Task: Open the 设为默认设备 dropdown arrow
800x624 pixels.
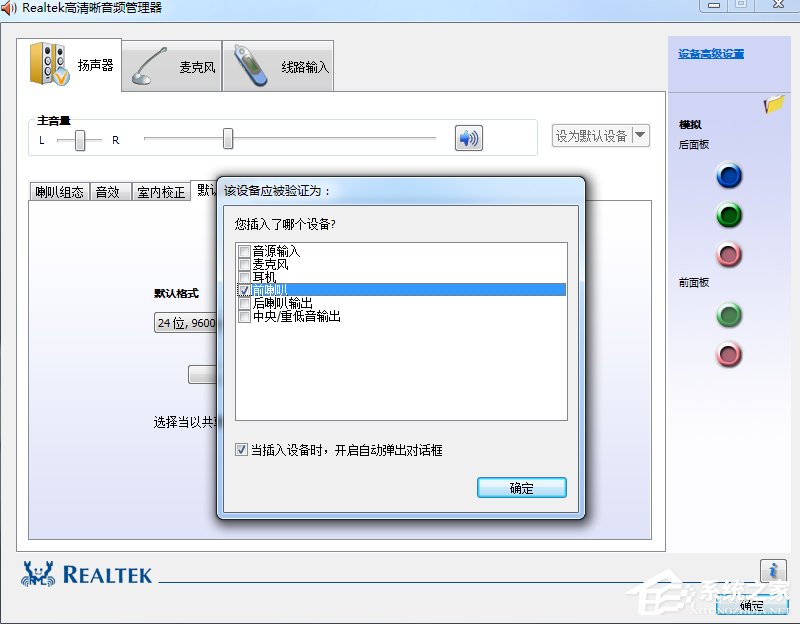Action: (x=640, y=135)
